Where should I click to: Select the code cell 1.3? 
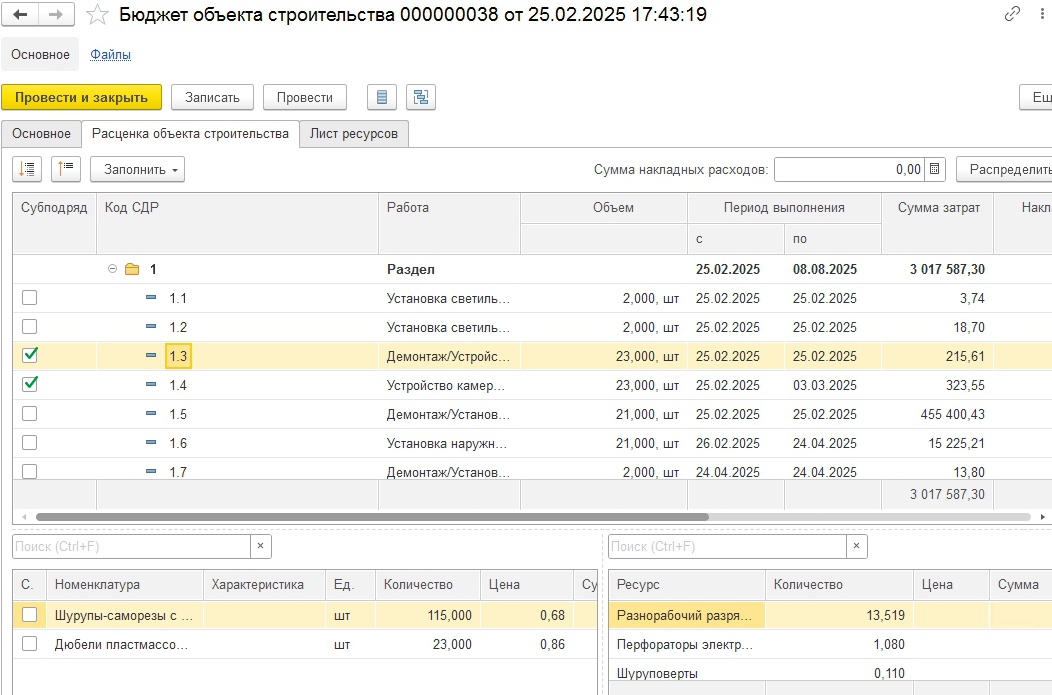point(178,356)
